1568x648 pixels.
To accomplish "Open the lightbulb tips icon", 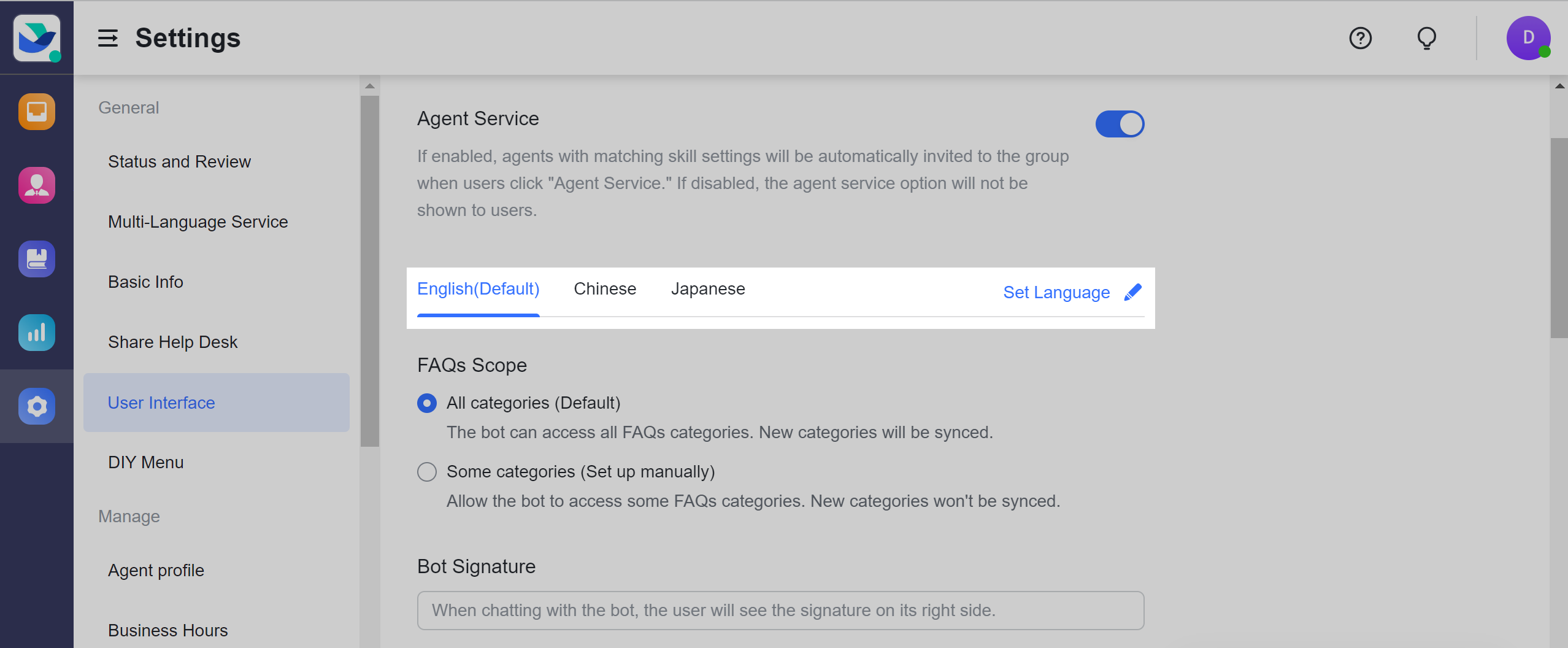I will coord(1426,38).
